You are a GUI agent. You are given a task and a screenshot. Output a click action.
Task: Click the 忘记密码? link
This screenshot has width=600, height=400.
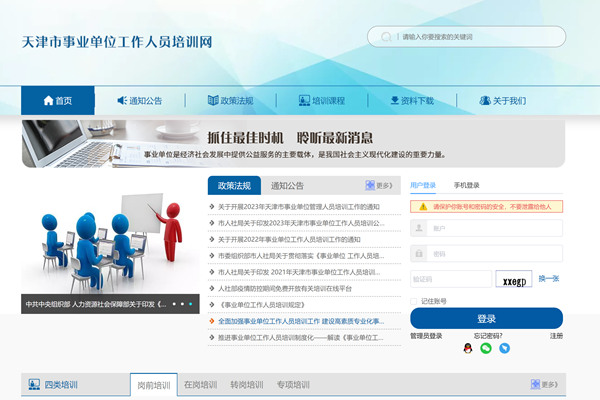coord(488,336)
